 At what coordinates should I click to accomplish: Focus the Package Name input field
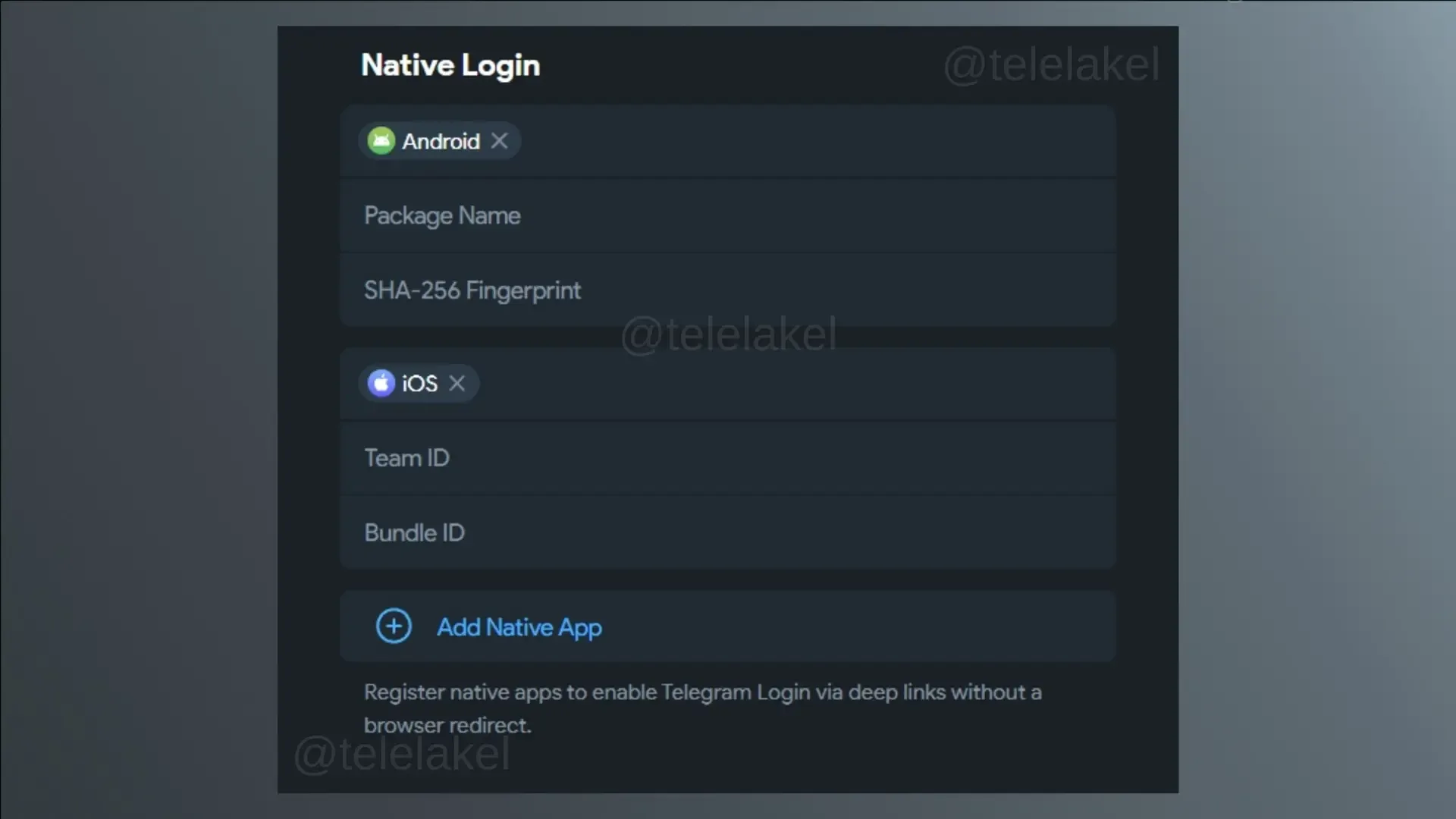pos(728,216)
